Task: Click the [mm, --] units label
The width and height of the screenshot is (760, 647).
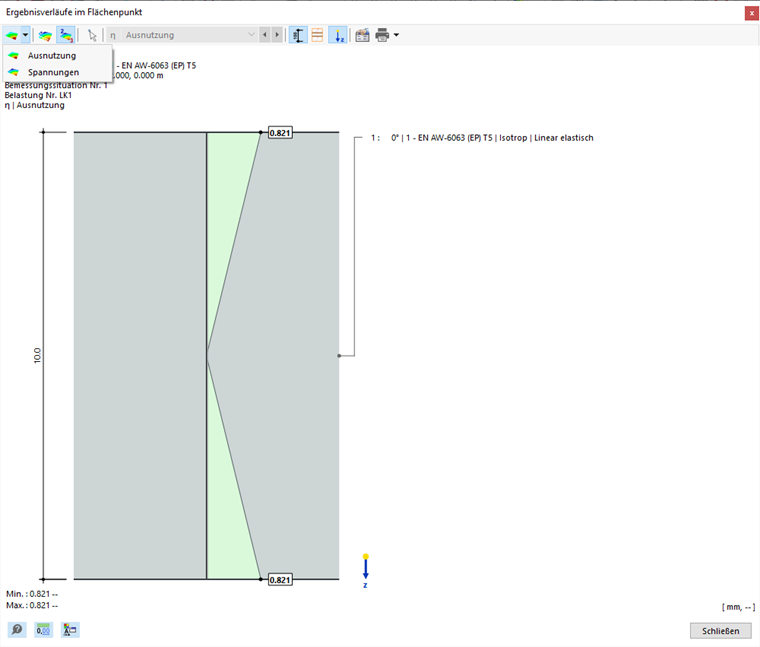Action: point(738,607)
